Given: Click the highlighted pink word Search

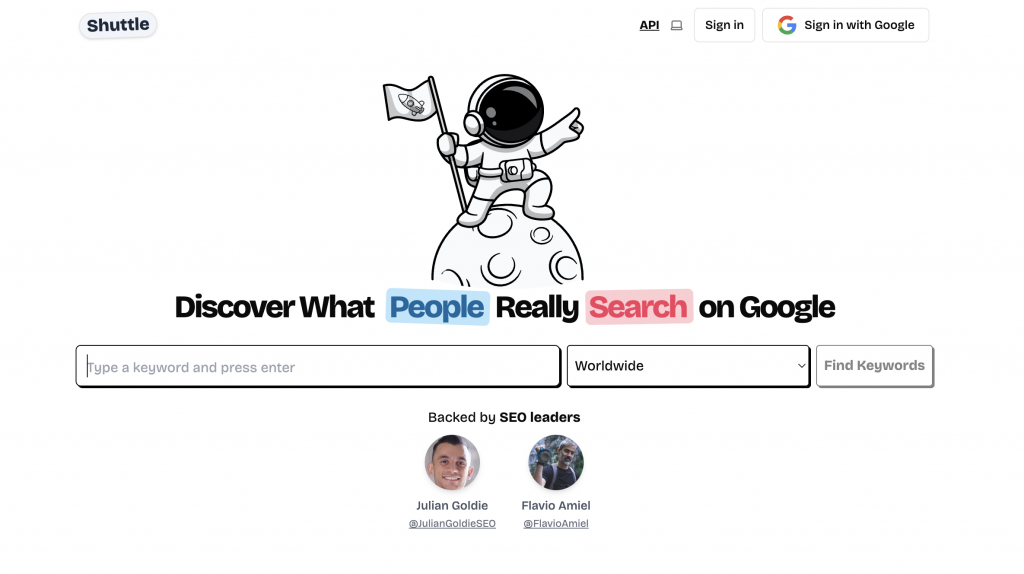Looking at the screenshot, I should [x=639, y=307].
